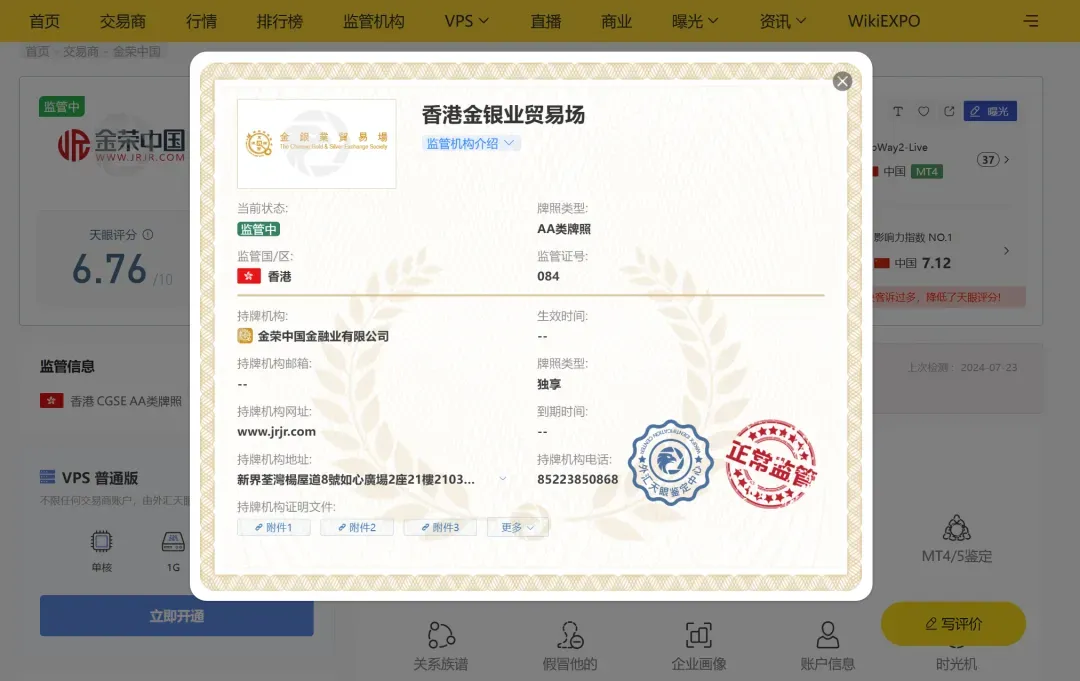
Task: Click the 时光机 label
Action: (x=956, y=664)
